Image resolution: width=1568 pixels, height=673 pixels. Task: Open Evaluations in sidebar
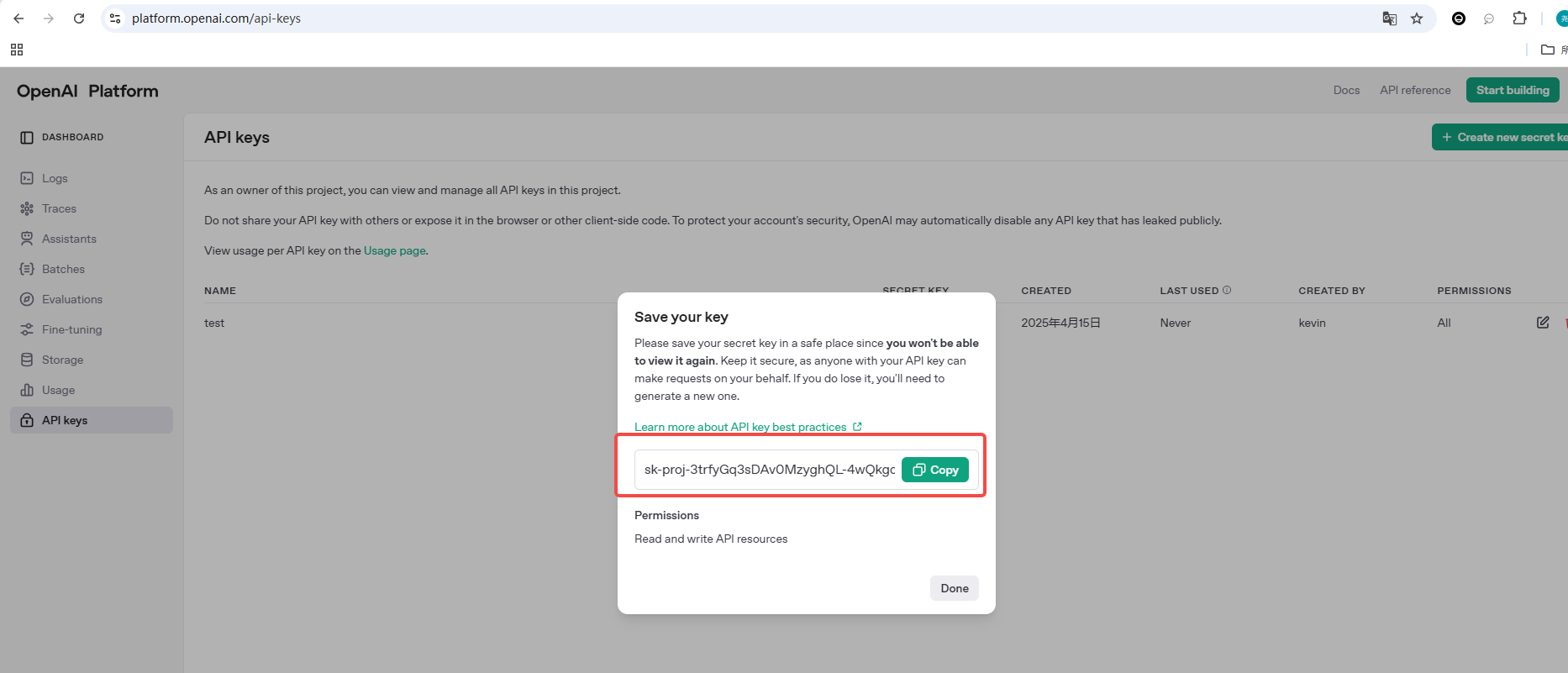72,299
